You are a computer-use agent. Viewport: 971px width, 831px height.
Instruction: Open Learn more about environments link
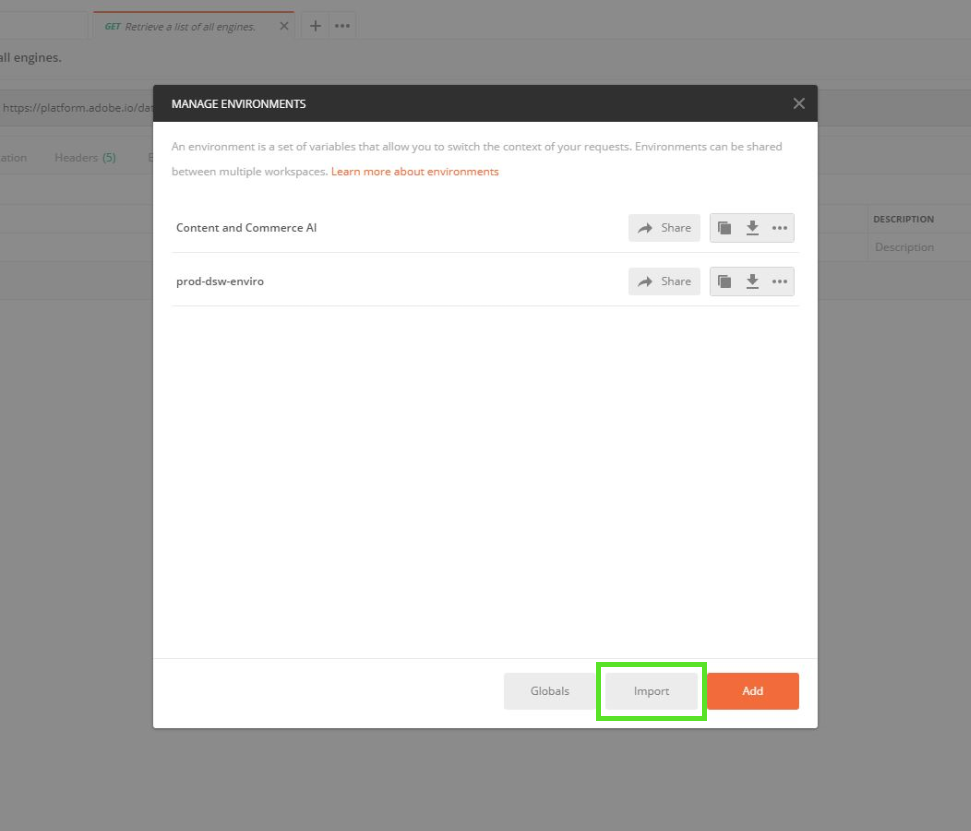pyautogui.click(x=415, y=172)
